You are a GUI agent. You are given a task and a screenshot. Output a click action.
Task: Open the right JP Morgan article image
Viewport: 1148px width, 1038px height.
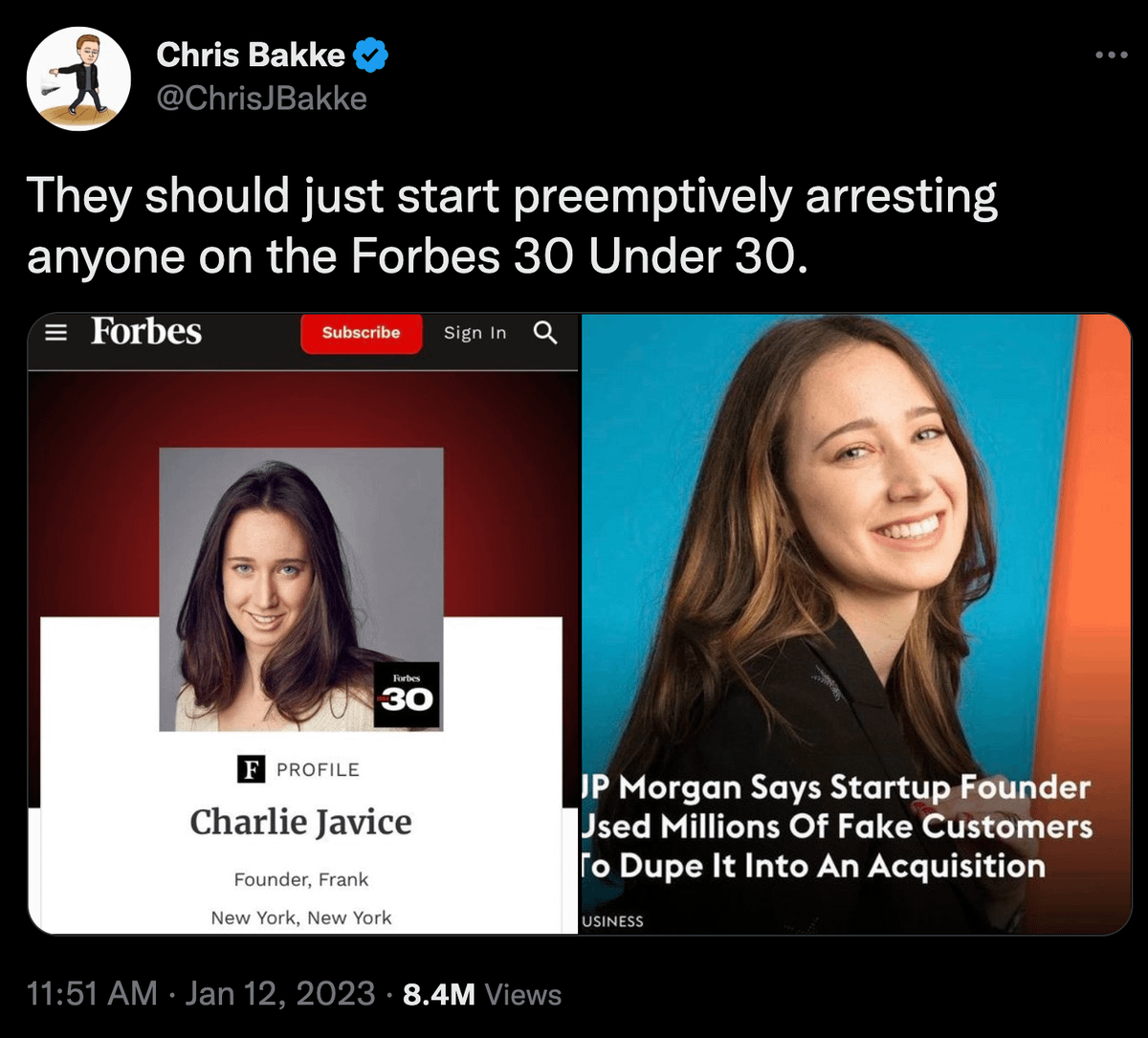[x=856, y=624]
